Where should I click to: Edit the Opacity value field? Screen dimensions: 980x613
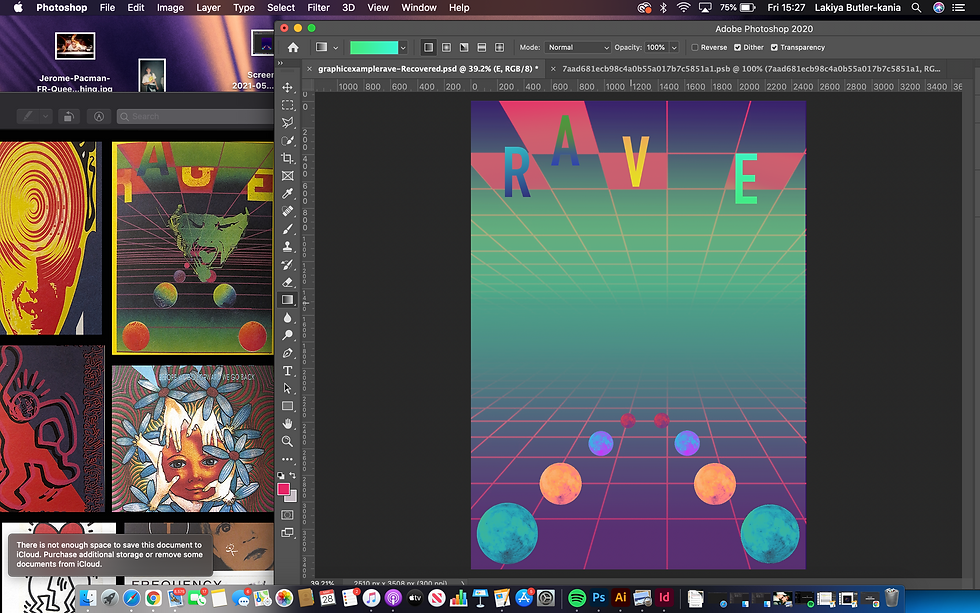coord(656,47)
